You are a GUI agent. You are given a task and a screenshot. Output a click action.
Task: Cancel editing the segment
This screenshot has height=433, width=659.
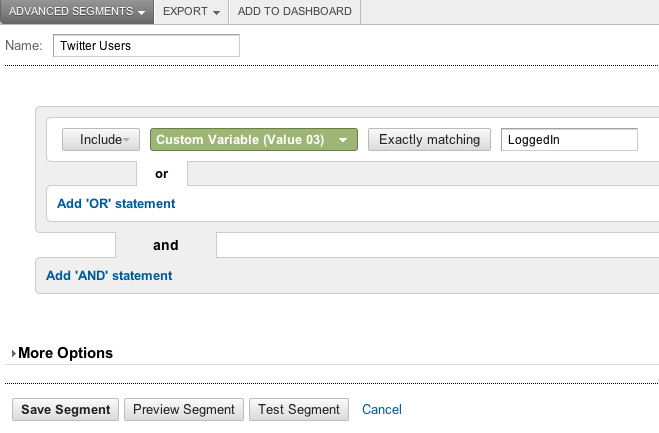point(382,410)
